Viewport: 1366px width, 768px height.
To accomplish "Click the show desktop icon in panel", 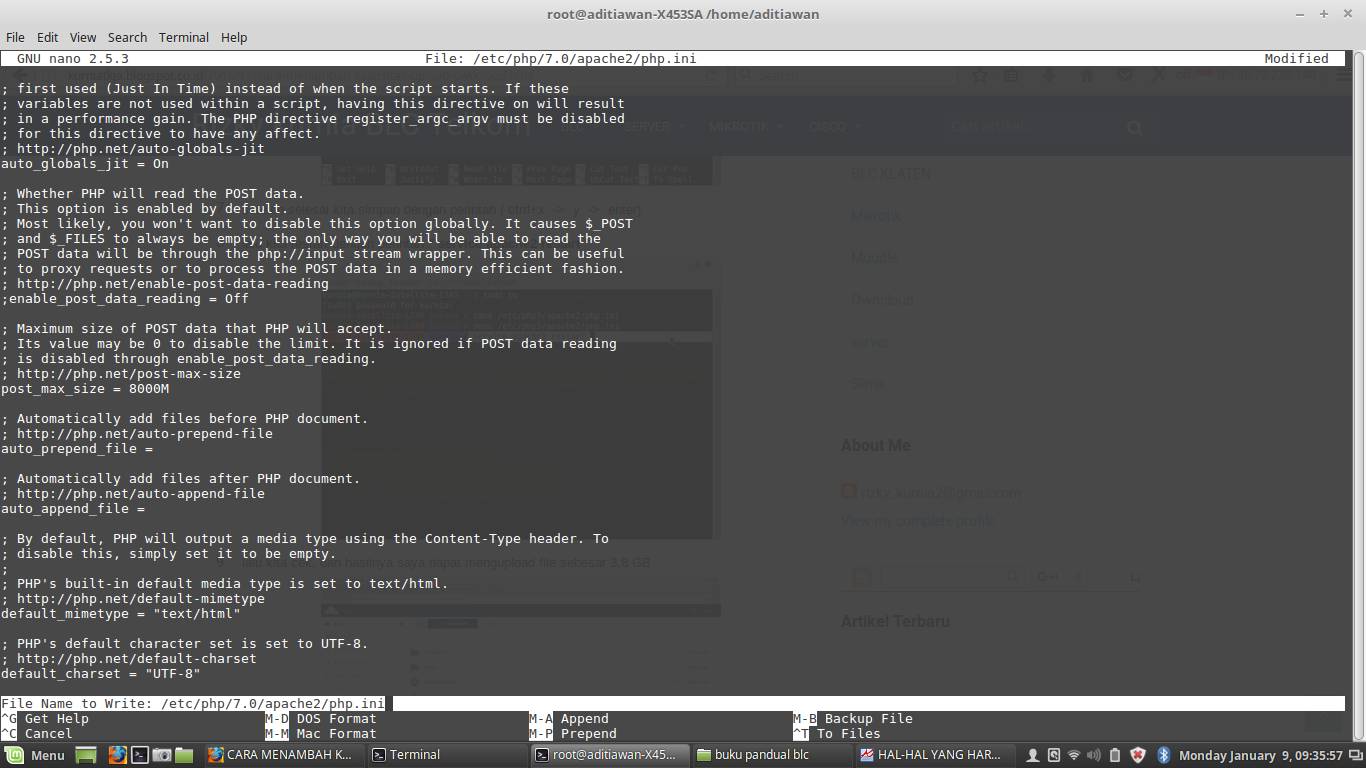I will point(86,755).
